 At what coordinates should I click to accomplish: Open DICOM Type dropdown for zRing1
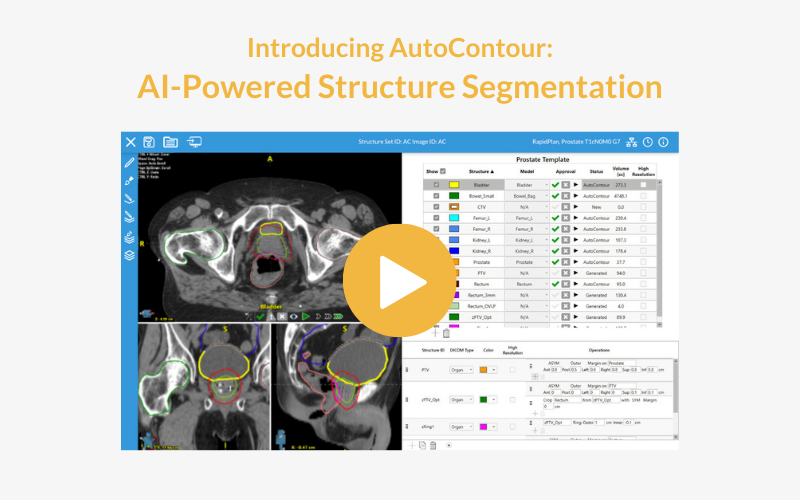[461, 427]
